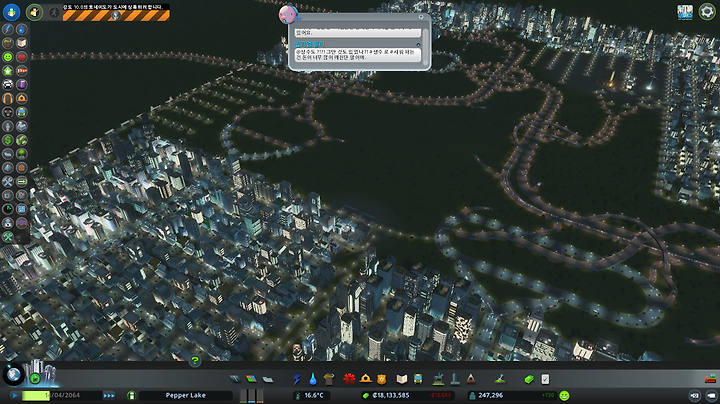720x404 pixels.
Task: Toggle the info views main button top-left
Action: tap(11, 12)
